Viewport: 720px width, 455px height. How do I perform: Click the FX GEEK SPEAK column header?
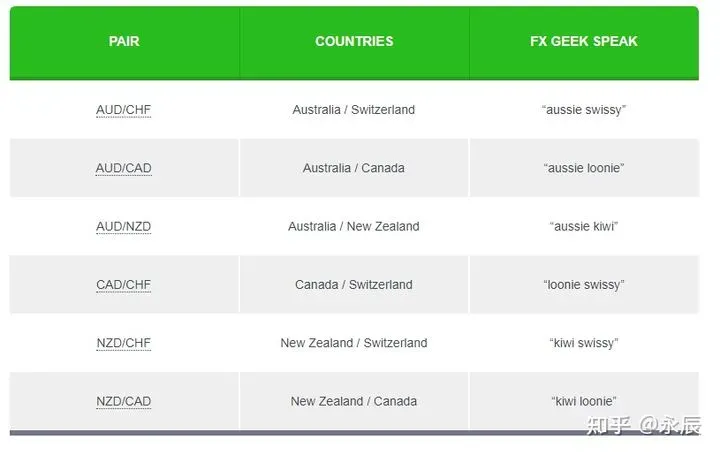(583, 42)
